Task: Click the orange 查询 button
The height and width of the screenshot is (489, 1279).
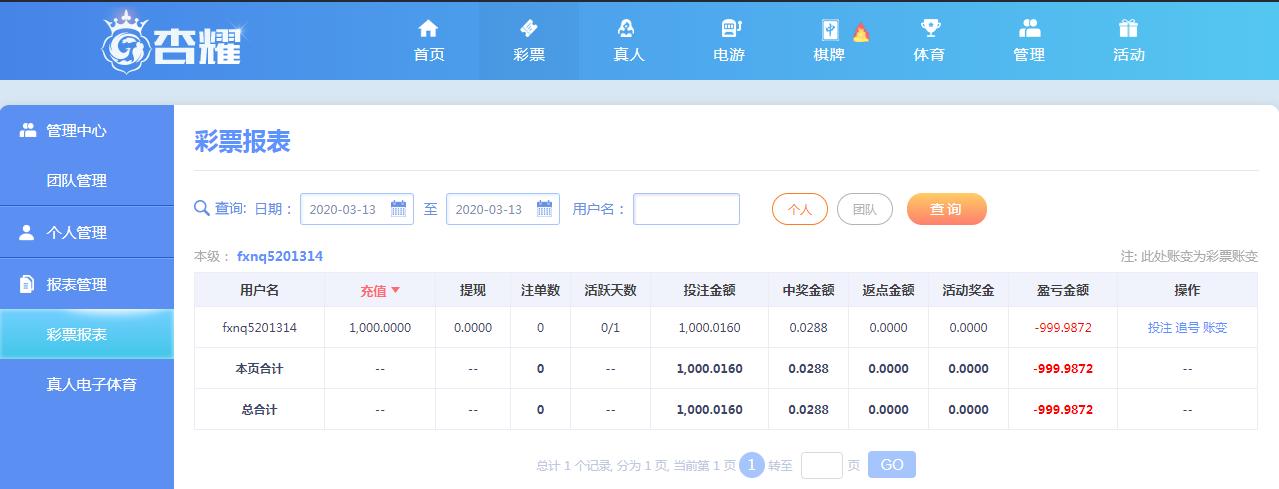Action: [946, 209]
